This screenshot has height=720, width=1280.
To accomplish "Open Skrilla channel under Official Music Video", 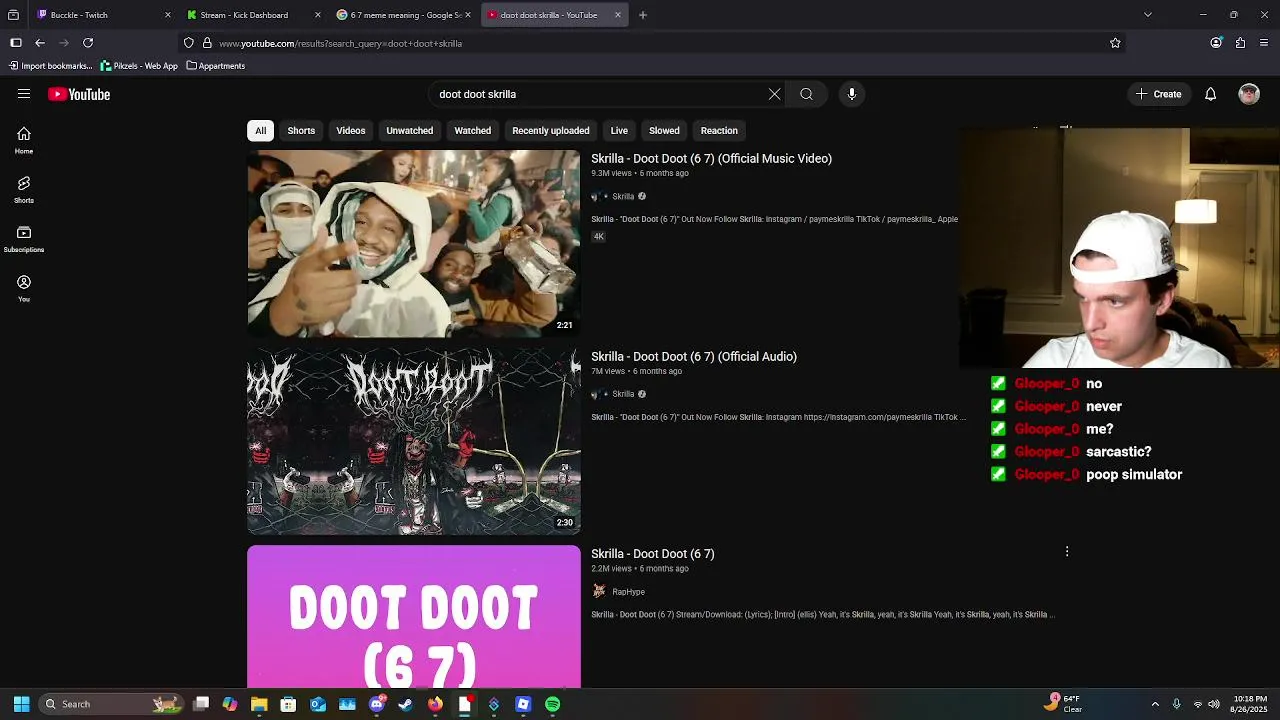I will pyautogui.click(x=623, y=197).
